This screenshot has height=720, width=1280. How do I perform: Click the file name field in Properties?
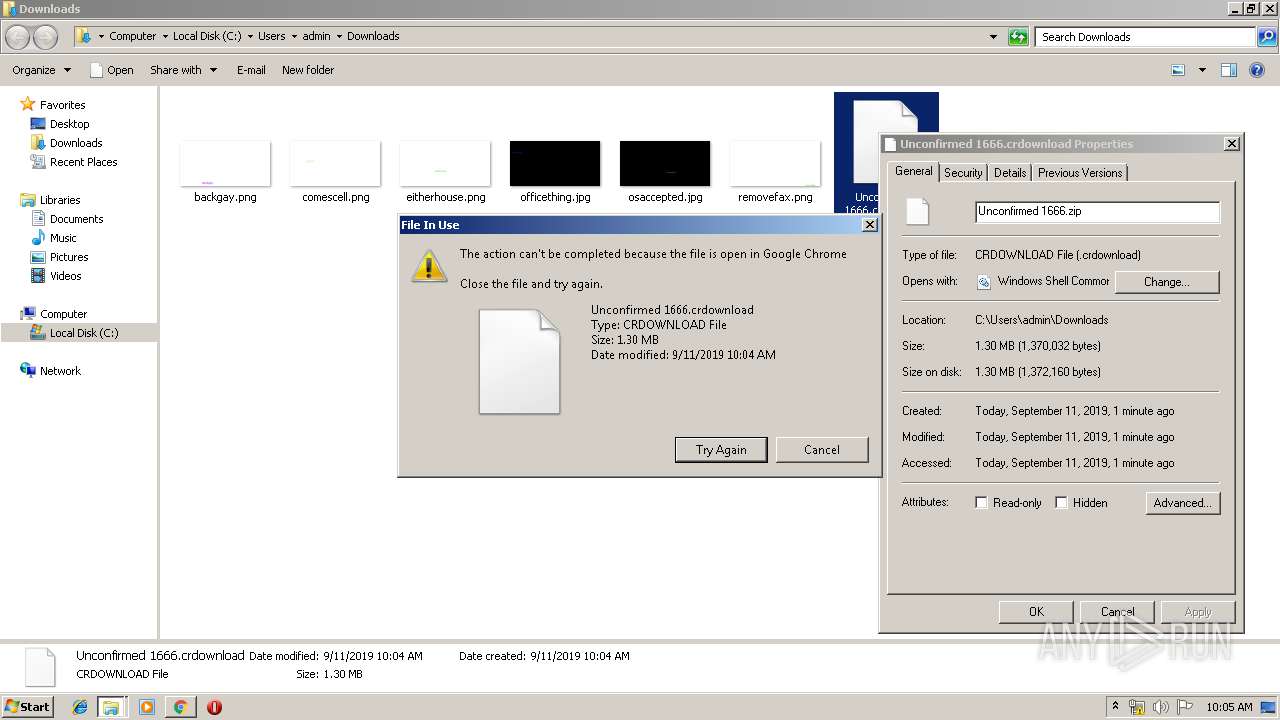pyautogui.click(x=1097, y=212)
